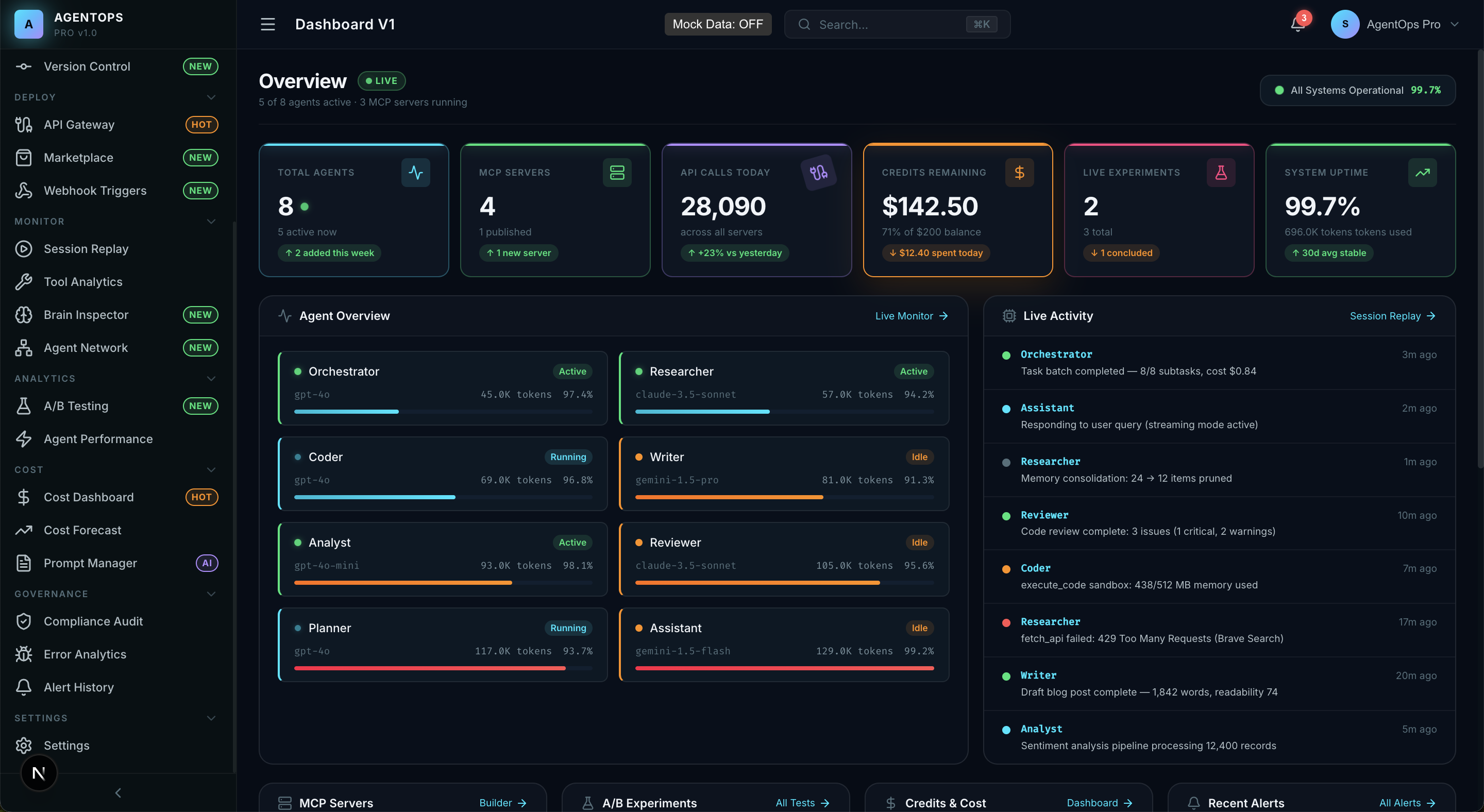Select the Tool Analytics icon

pos(24,281)
